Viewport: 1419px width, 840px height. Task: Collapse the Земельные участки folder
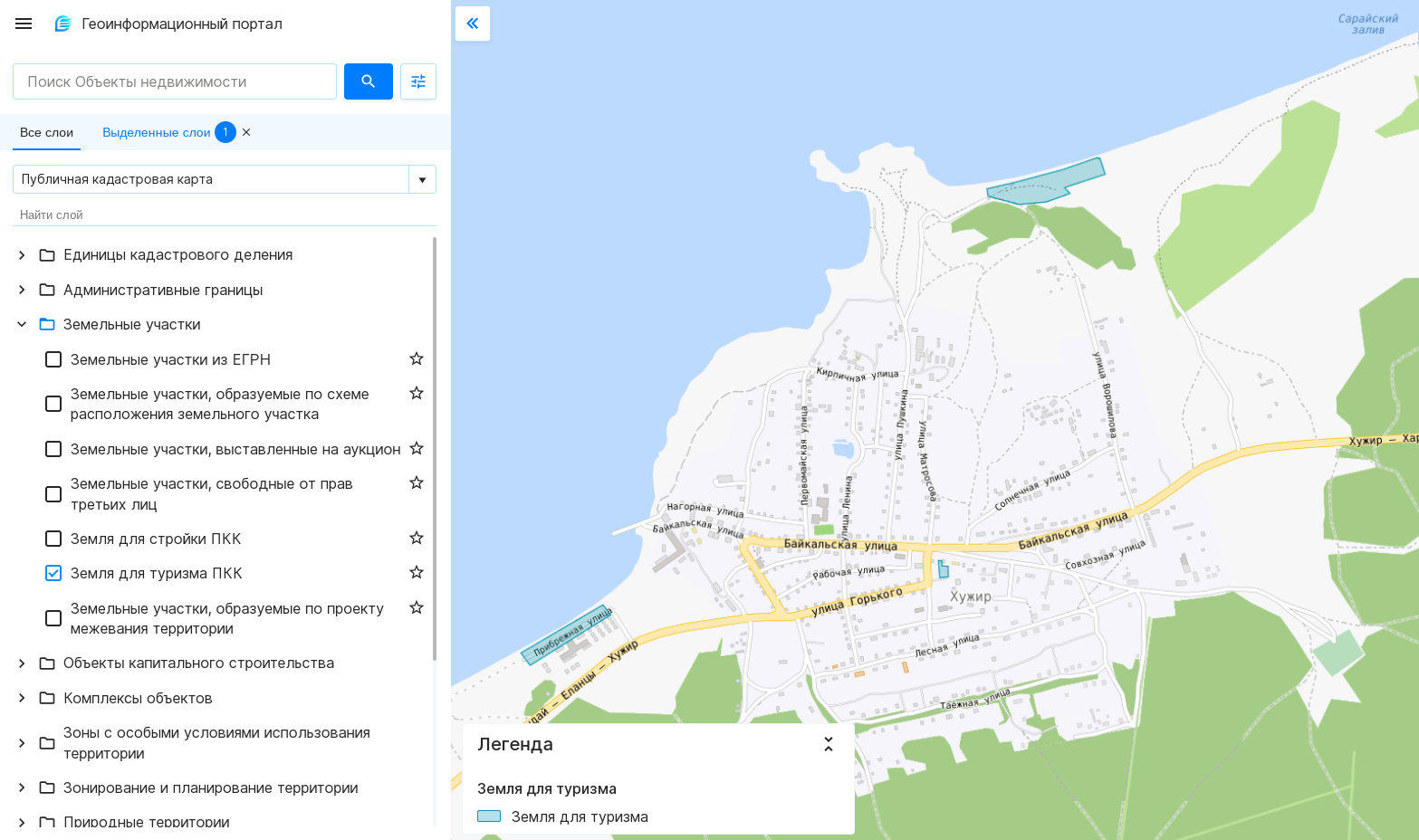tap(22, 324)
